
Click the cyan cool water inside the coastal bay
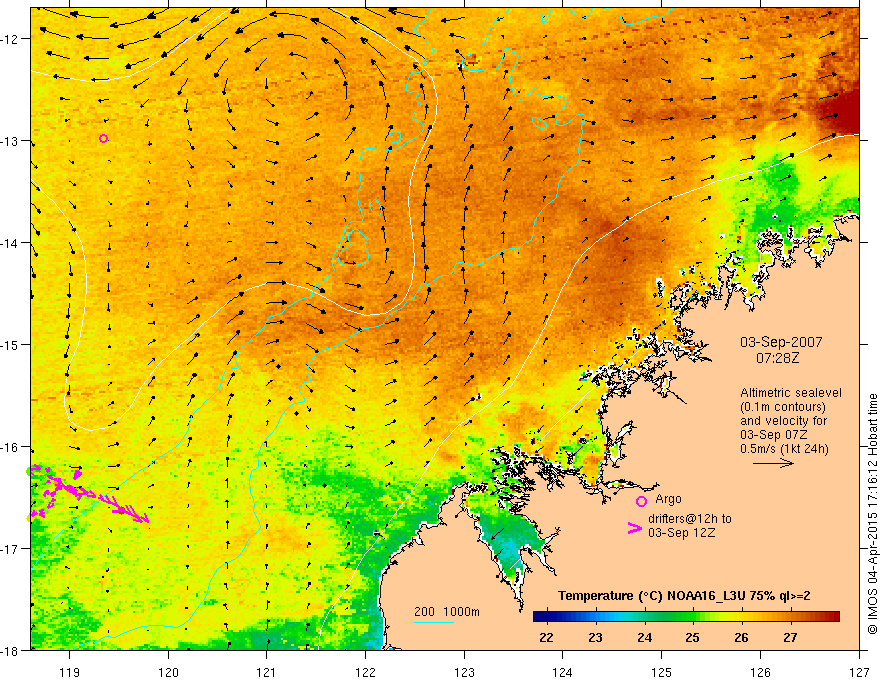[x=512, y=547]
